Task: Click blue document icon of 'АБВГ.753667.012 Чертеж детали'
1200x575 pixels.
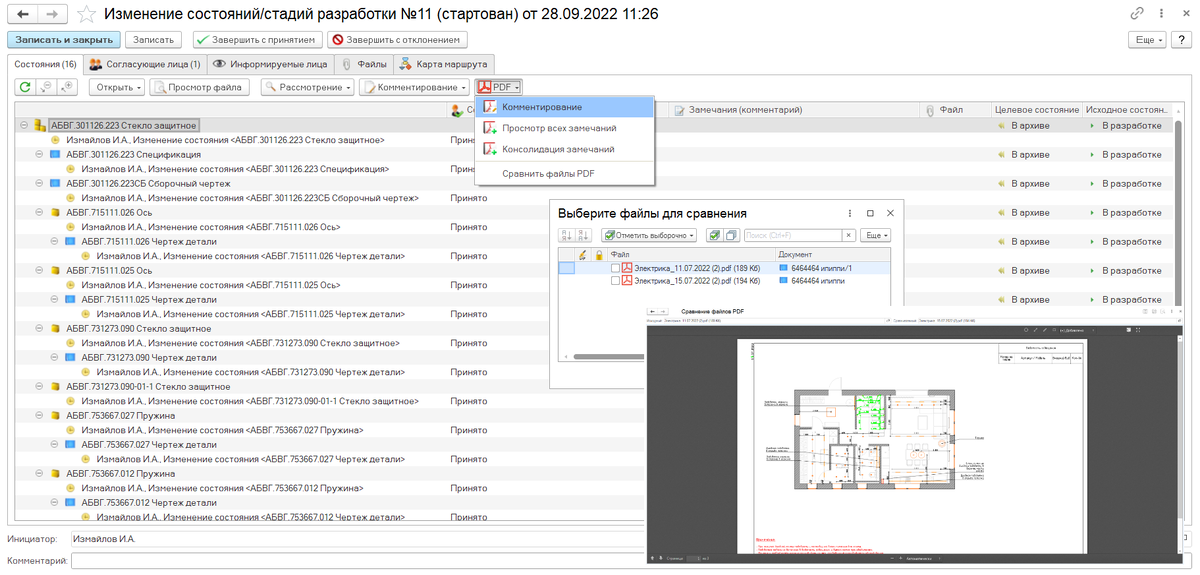Action: (x=69, y=502)
